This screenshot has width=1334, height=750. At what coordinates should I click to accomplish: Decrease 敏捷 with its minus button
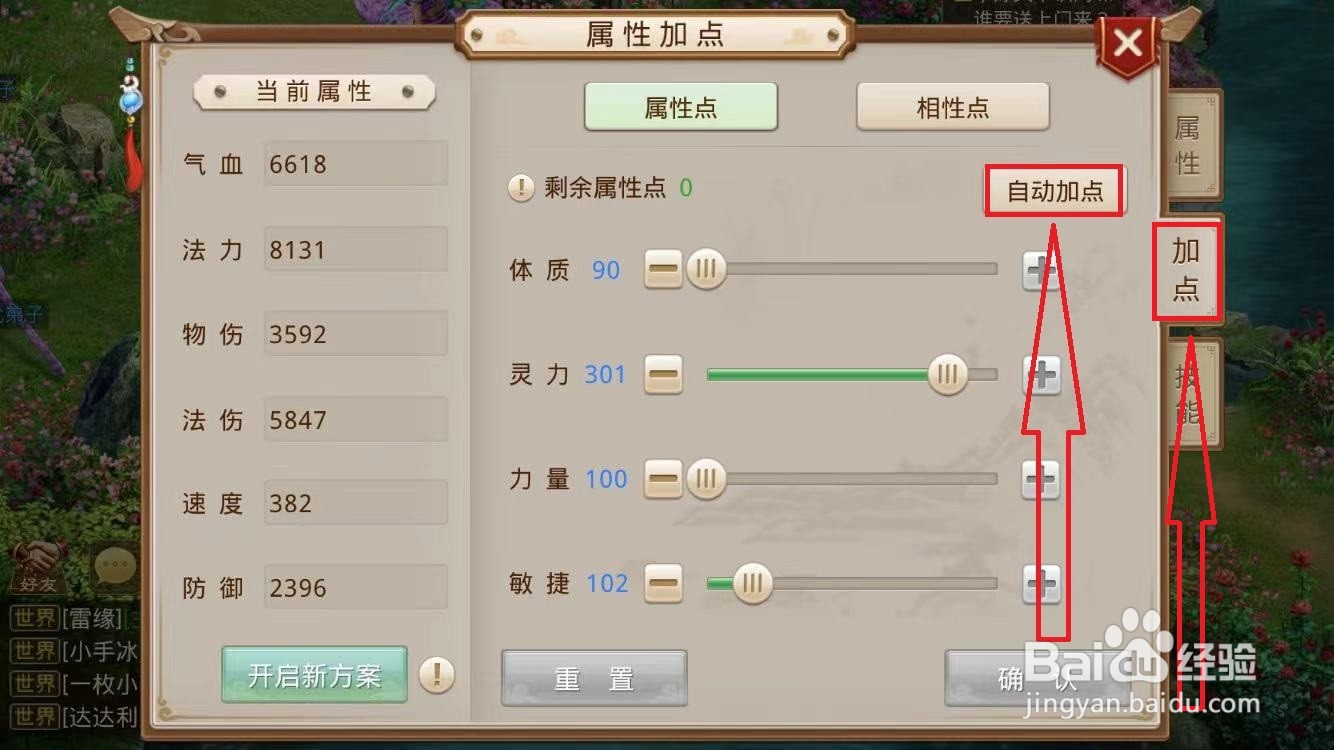click(x=663, y=583)
